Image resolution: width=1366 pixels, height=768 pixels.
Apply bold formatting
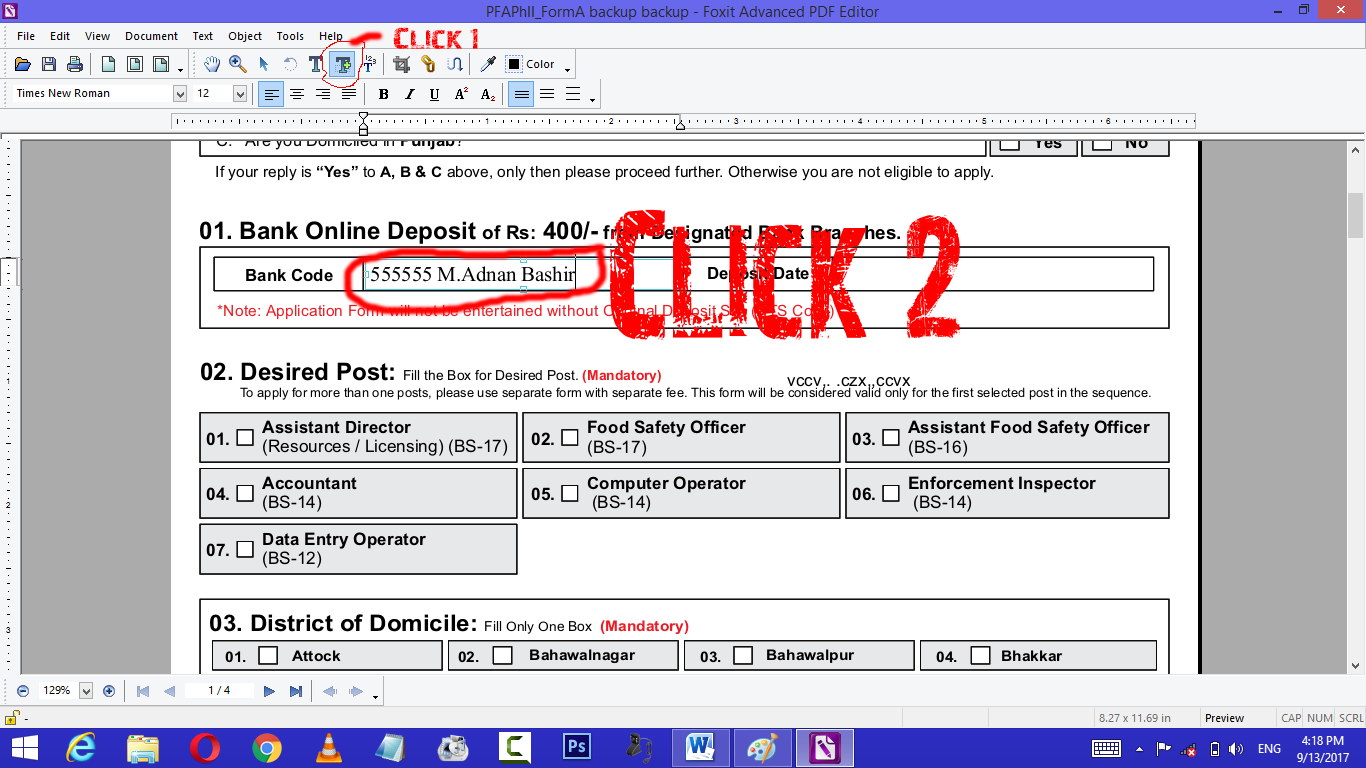coord(383,93)
